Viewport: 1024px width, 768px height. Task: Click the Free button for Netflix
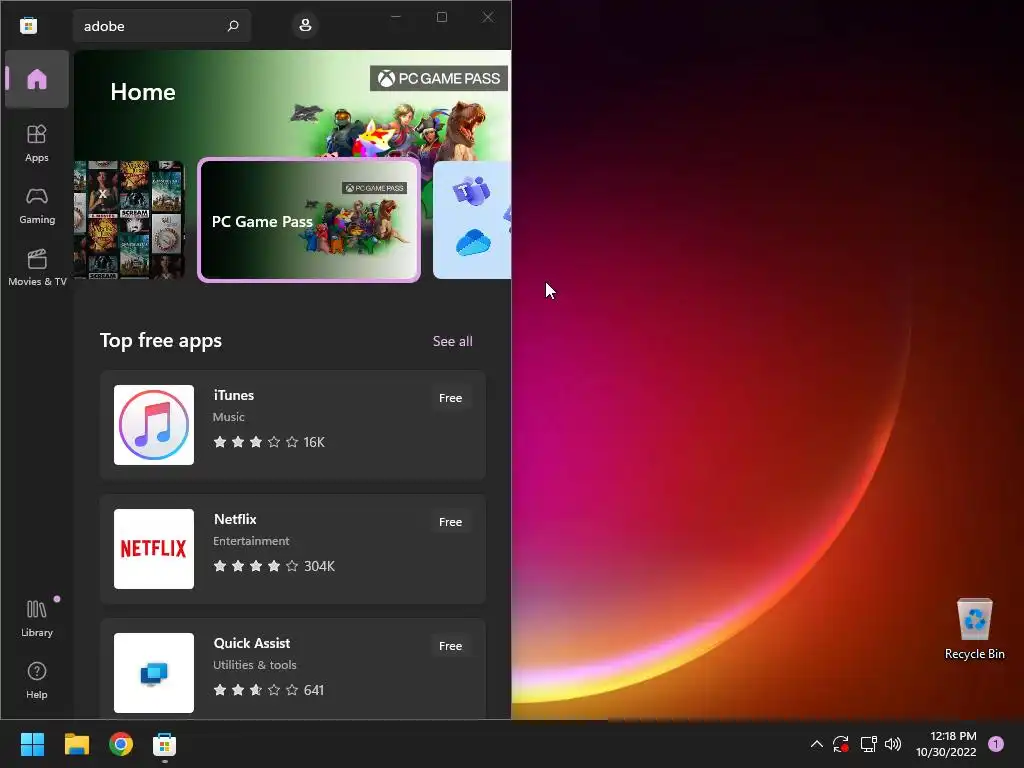tap(451, 522)
